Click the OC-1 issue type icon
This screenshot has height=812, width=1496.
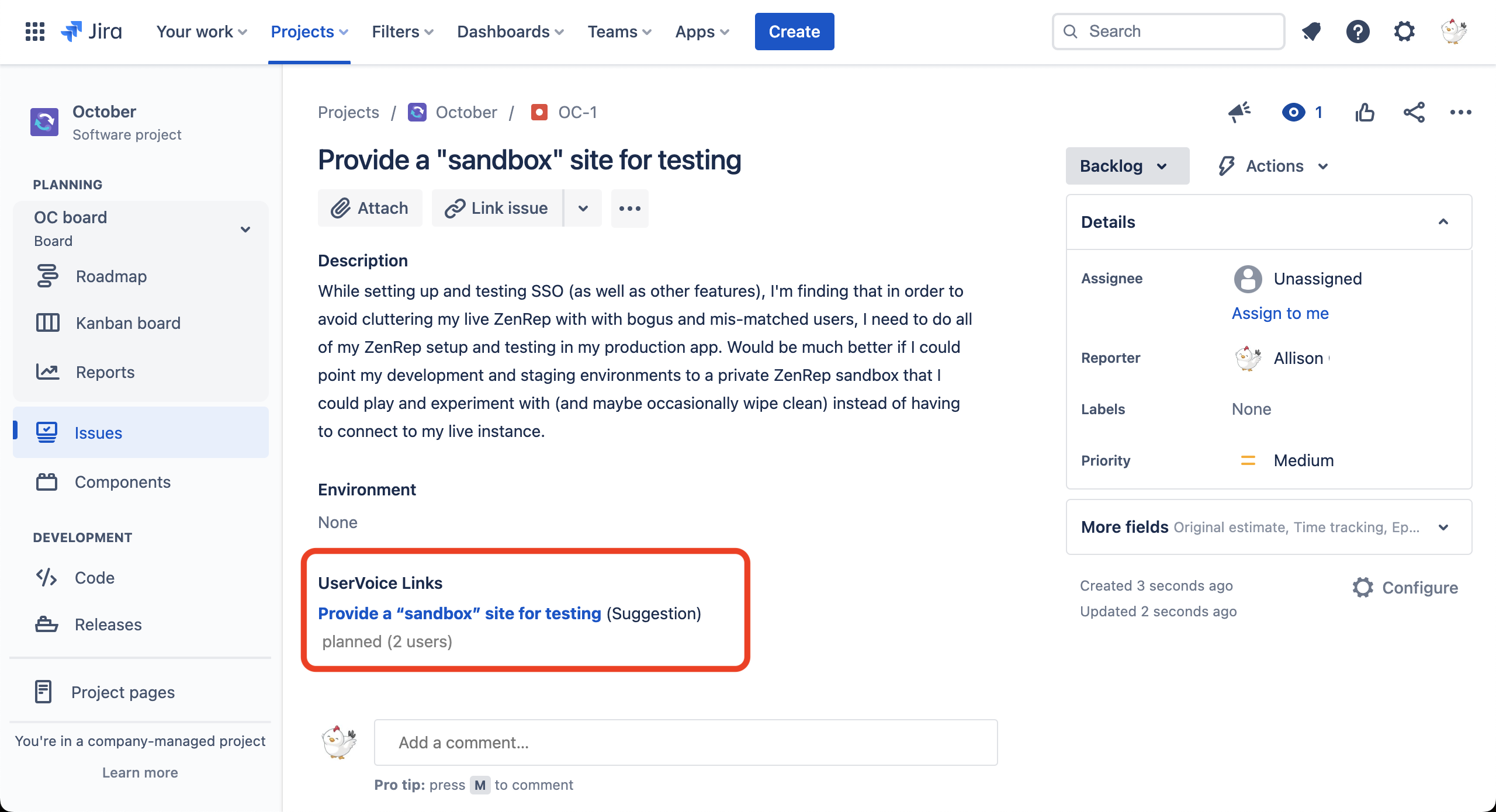[539, 112]
